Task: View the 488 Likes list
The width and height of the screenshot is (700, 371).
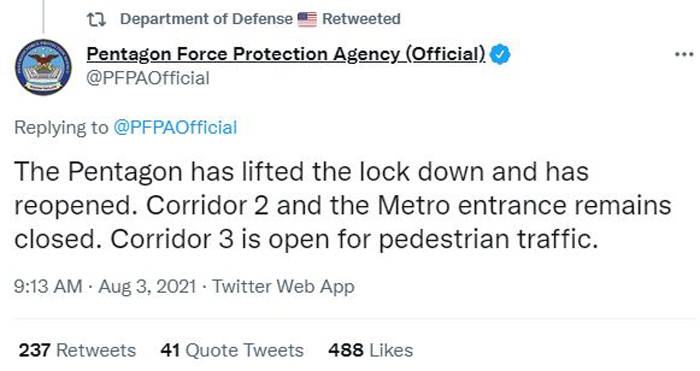Action: [371, 350]
